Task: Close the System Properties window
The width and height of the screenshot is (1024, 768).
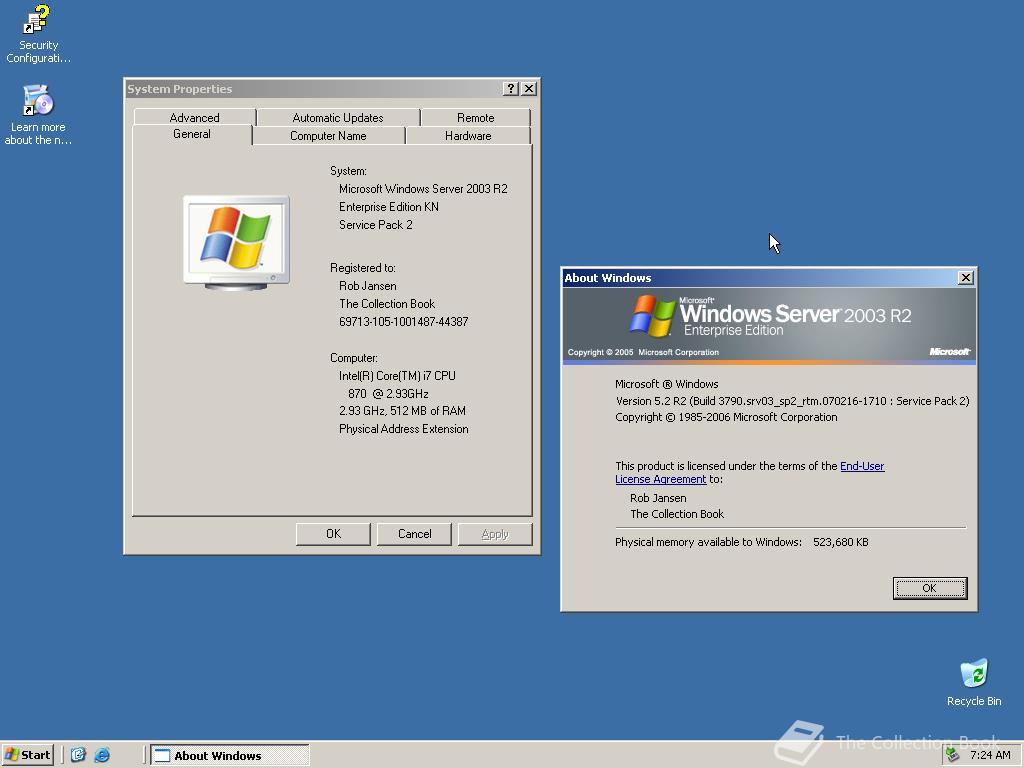Action: 529,89
